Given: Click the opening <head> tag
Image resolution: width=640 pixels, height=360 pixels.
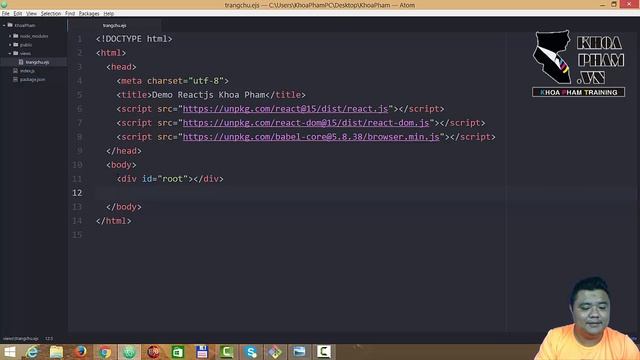Looking at the screenshot, I should pos(121,67).
